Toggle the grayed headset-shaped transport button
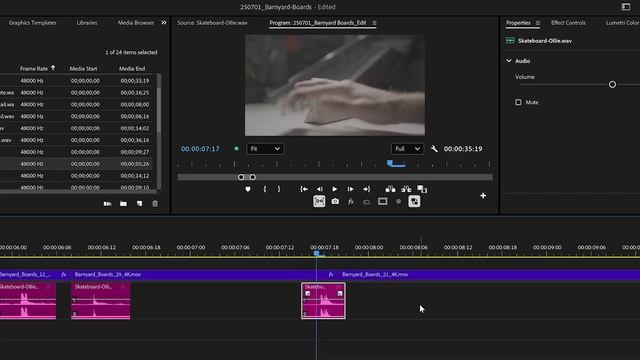 click(x=367, y=202)
